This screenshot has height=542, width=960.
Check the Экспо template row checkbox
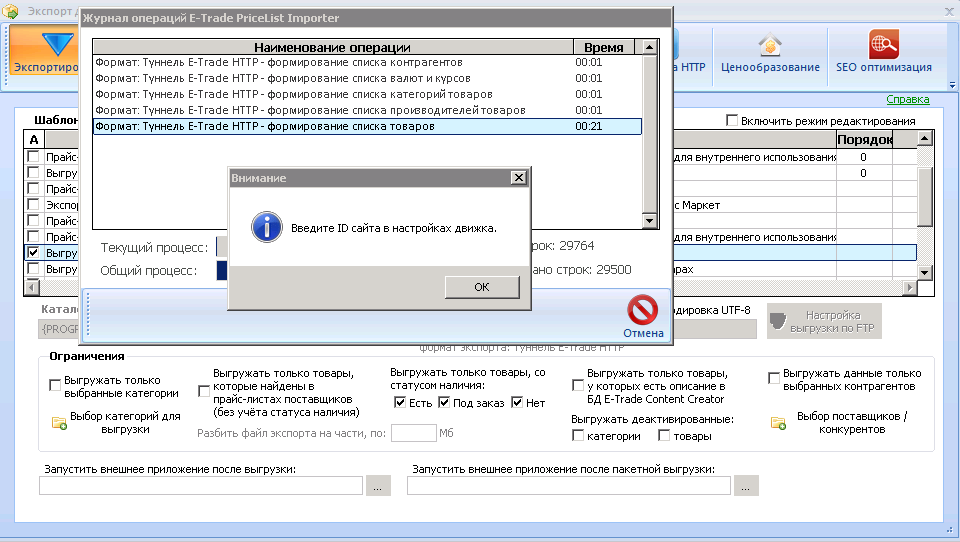click(x=33, y=204)
